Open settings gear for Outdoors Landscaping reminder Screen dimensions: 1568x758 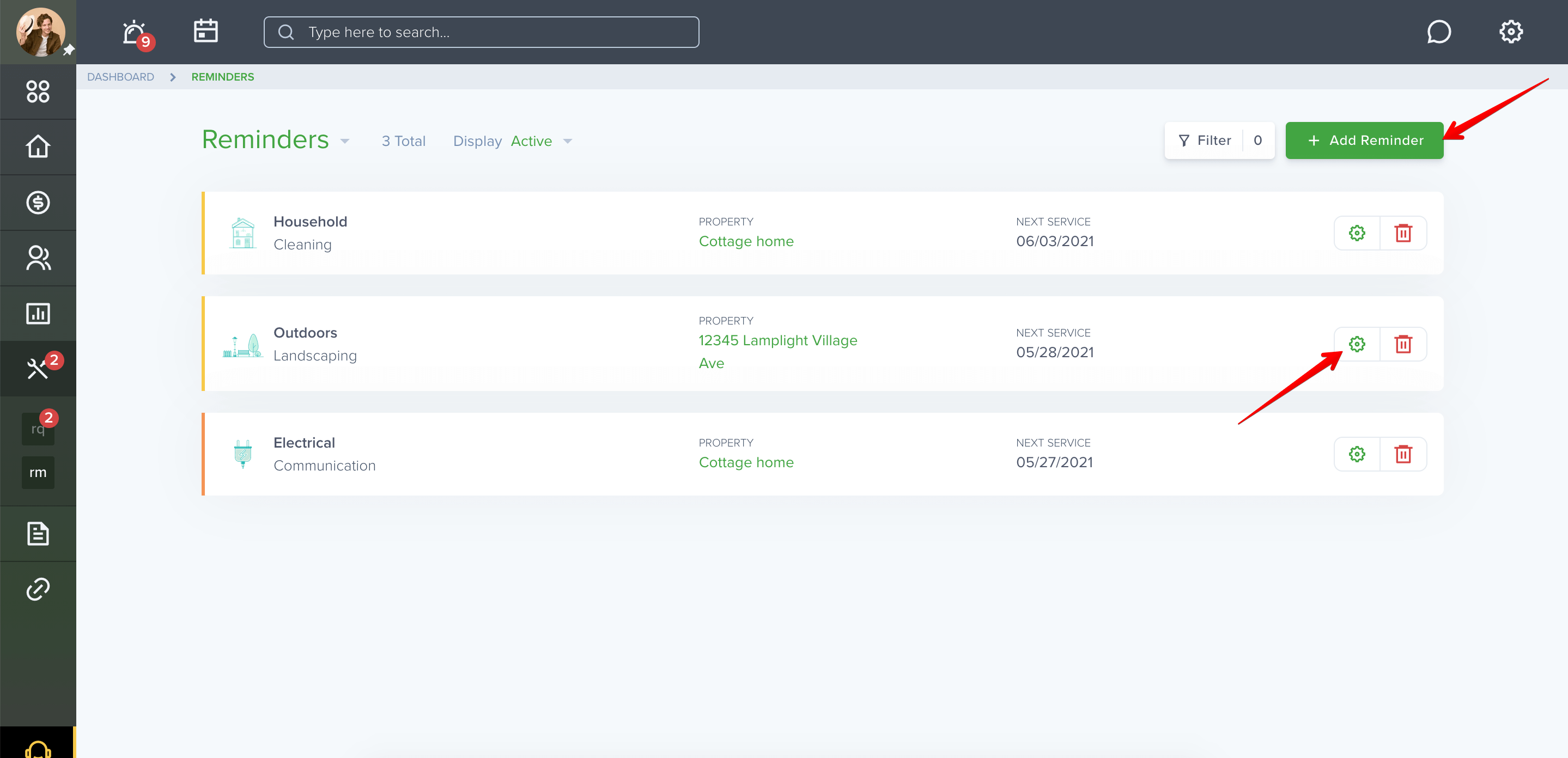[1357, 344]
